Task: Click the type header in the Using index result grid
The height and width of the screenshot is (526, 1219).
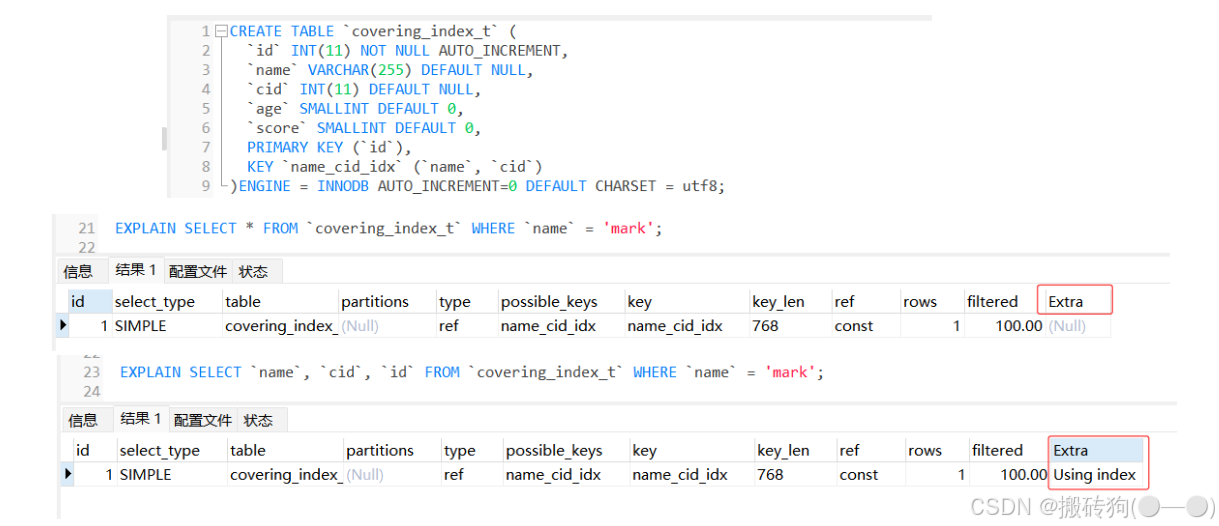Action: click(x=470, y=450)
